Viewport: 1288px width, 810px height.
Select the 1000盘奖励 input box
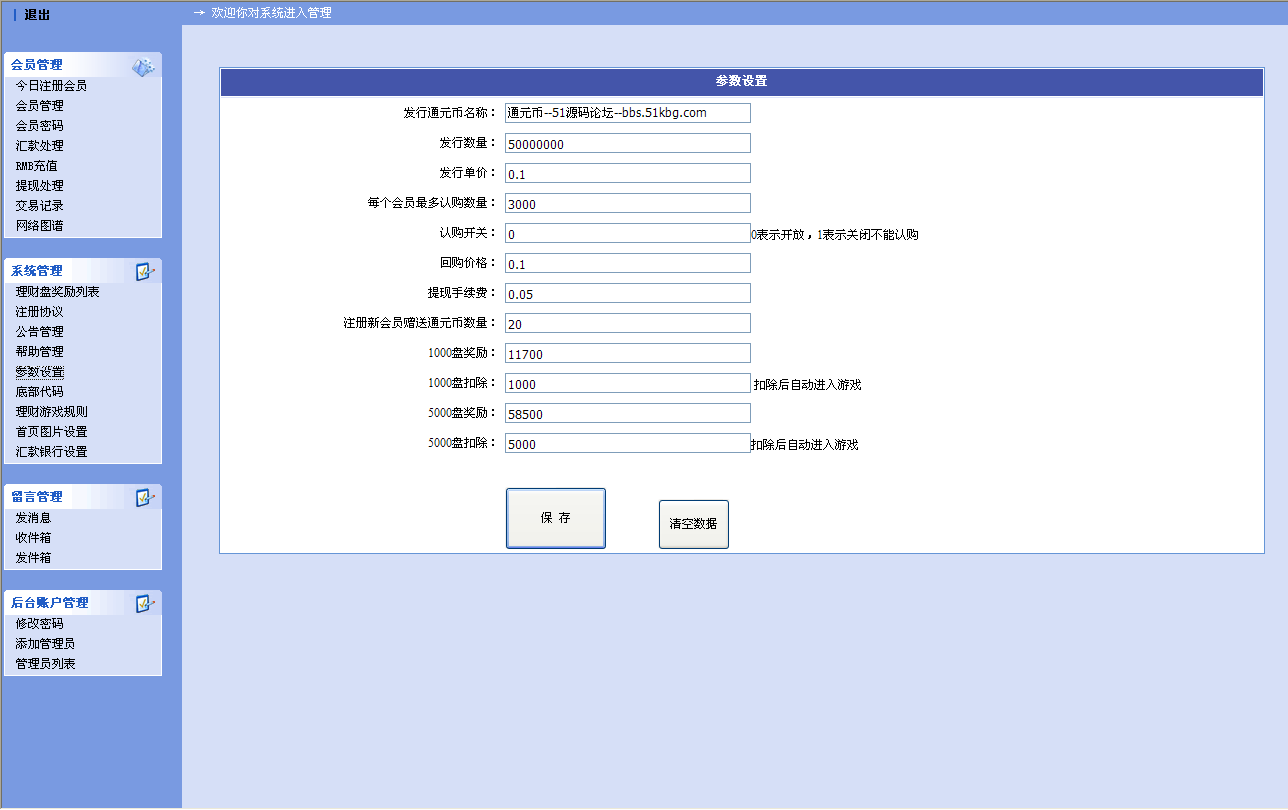coord(627,354)
